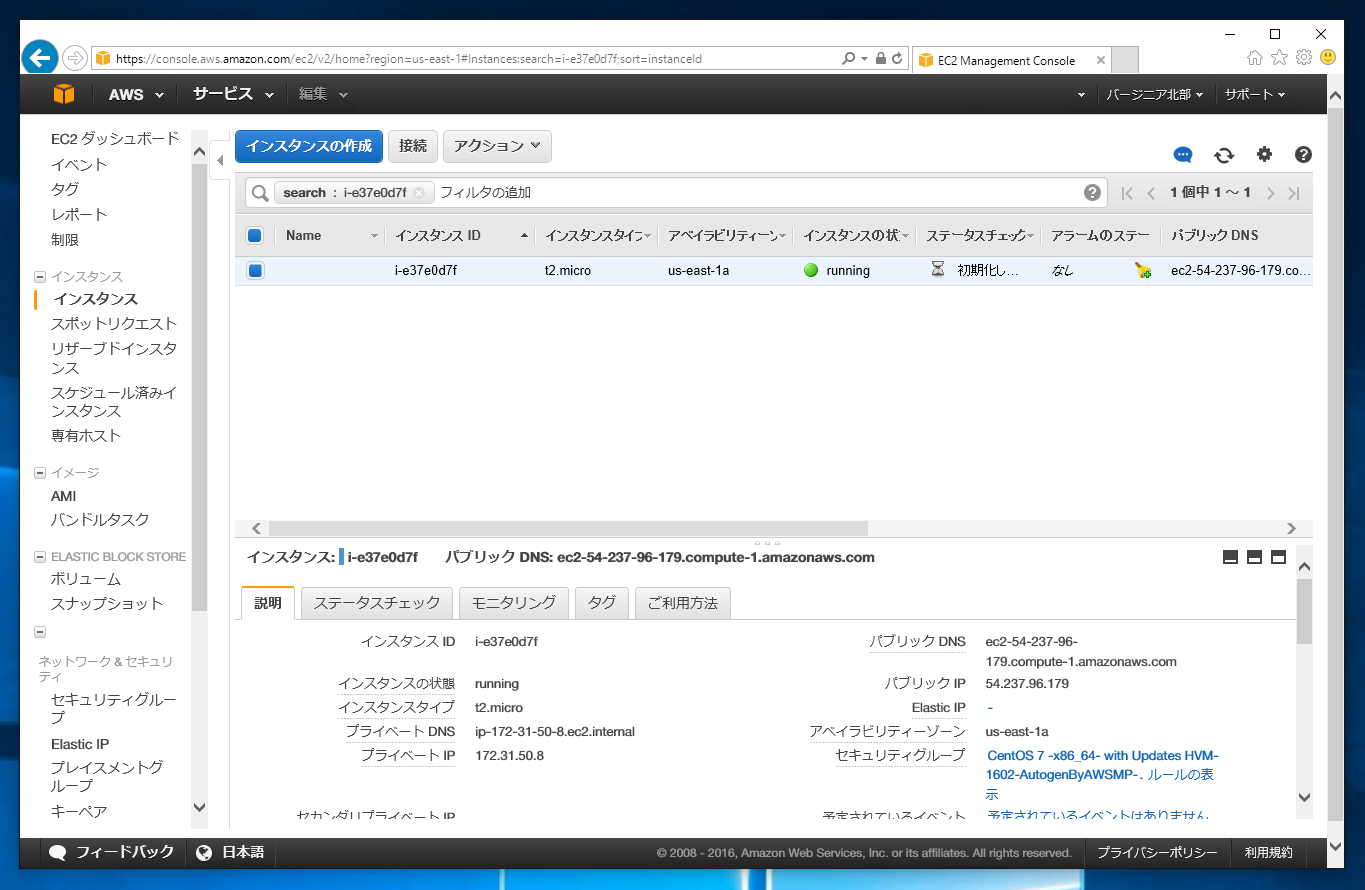Click the search filter help icon
Image resolution: width=1365 pixels, height=890 pixels.
1092,193
